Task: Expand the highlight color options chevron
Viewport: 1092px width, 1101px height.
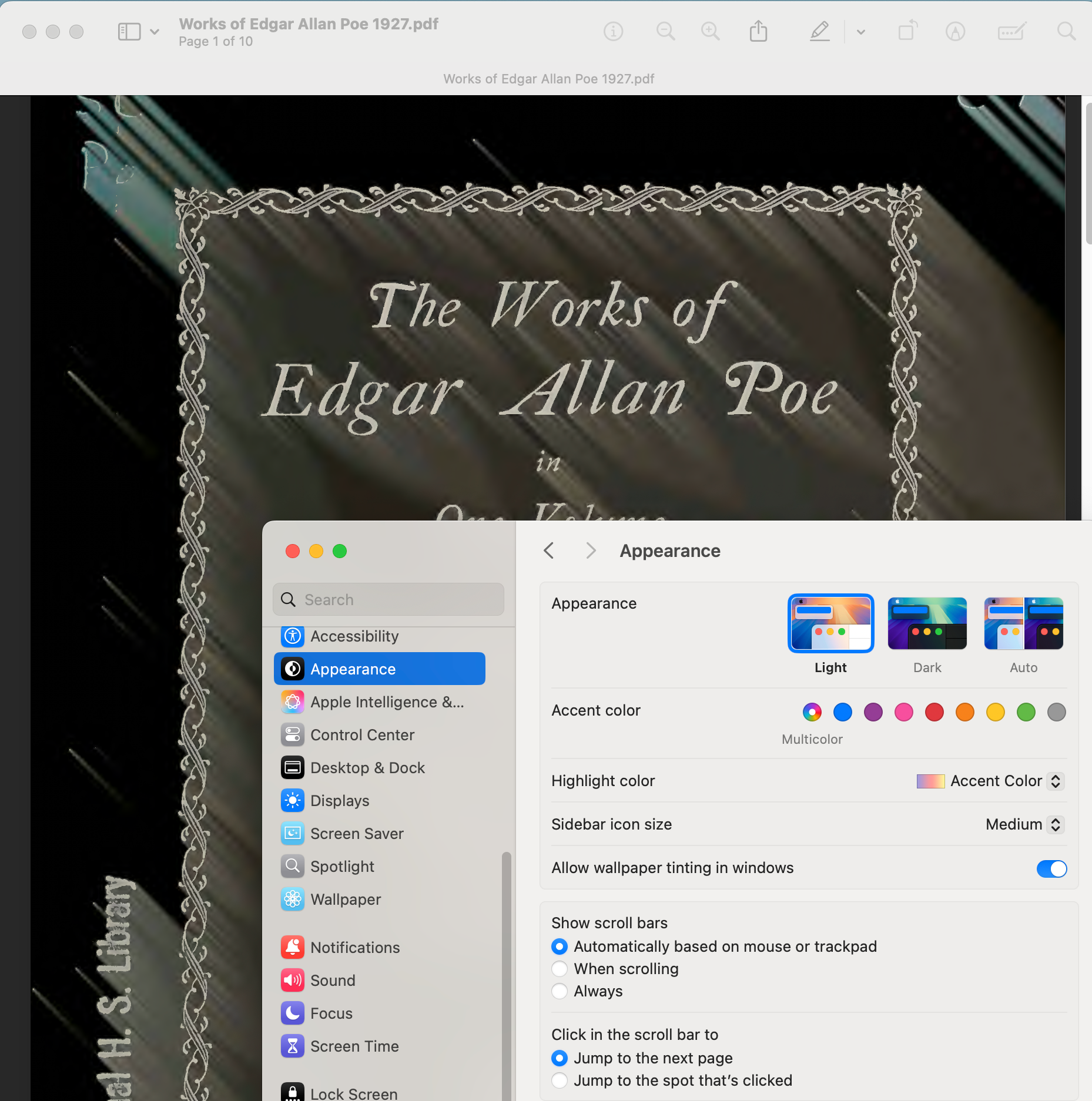Action: click(861, 32)
